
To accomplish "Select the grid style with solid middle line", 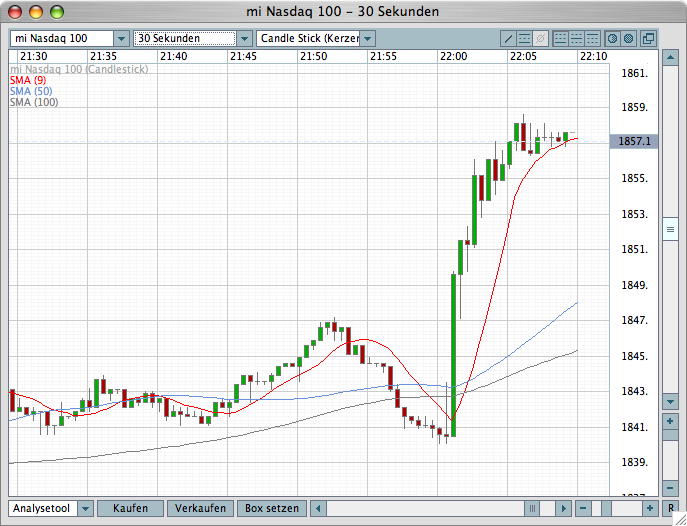I will [577, 39].
